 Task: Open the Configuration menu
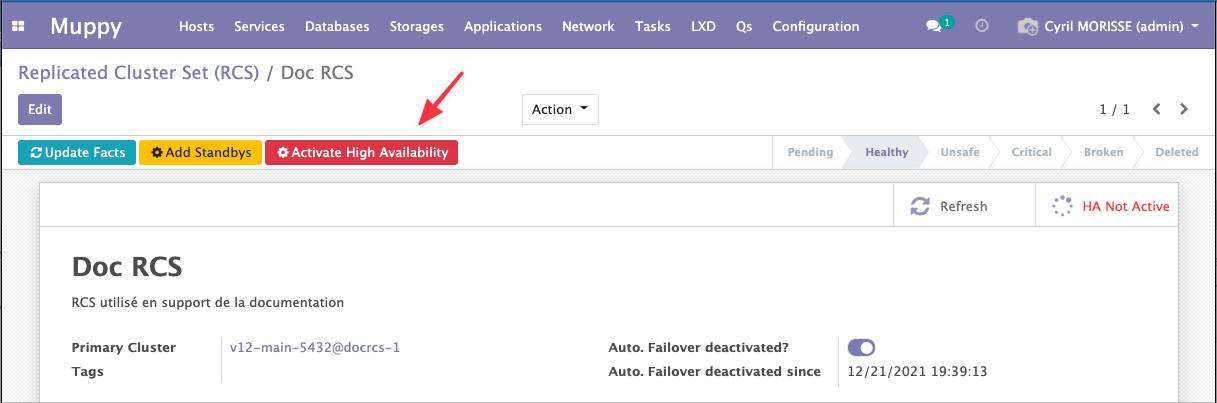pyautogui.click(x=815, y=27)
